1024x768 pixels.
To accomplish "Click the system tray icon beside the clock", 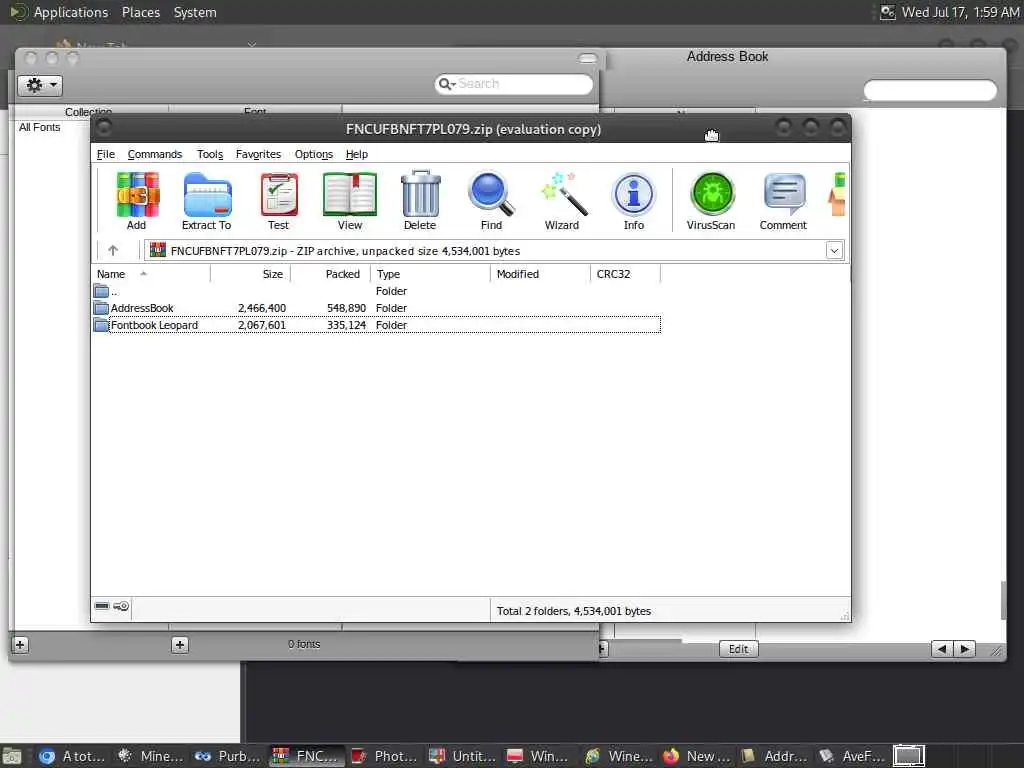I will (887, 12).
